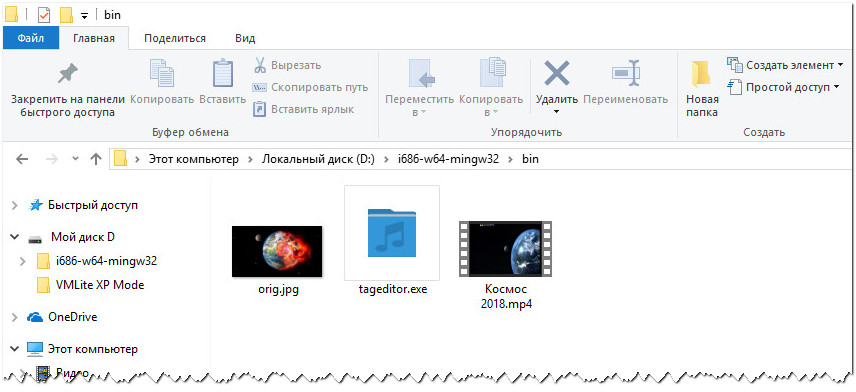Expand the Delete options arrow
Image resolution: width=856 pixels, height=392 pixels.
[557, 112]
